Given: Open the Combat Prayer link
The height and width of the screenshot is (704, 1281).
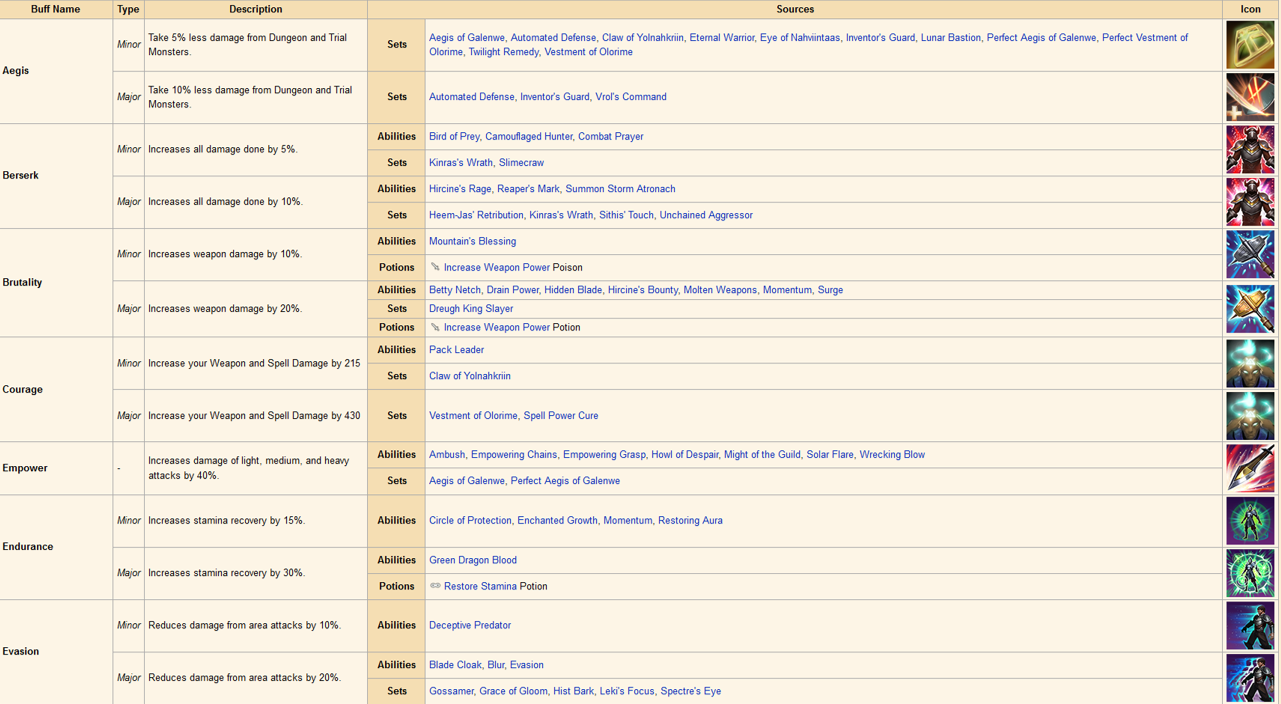Looking at the screenshot, I should 611,136.
